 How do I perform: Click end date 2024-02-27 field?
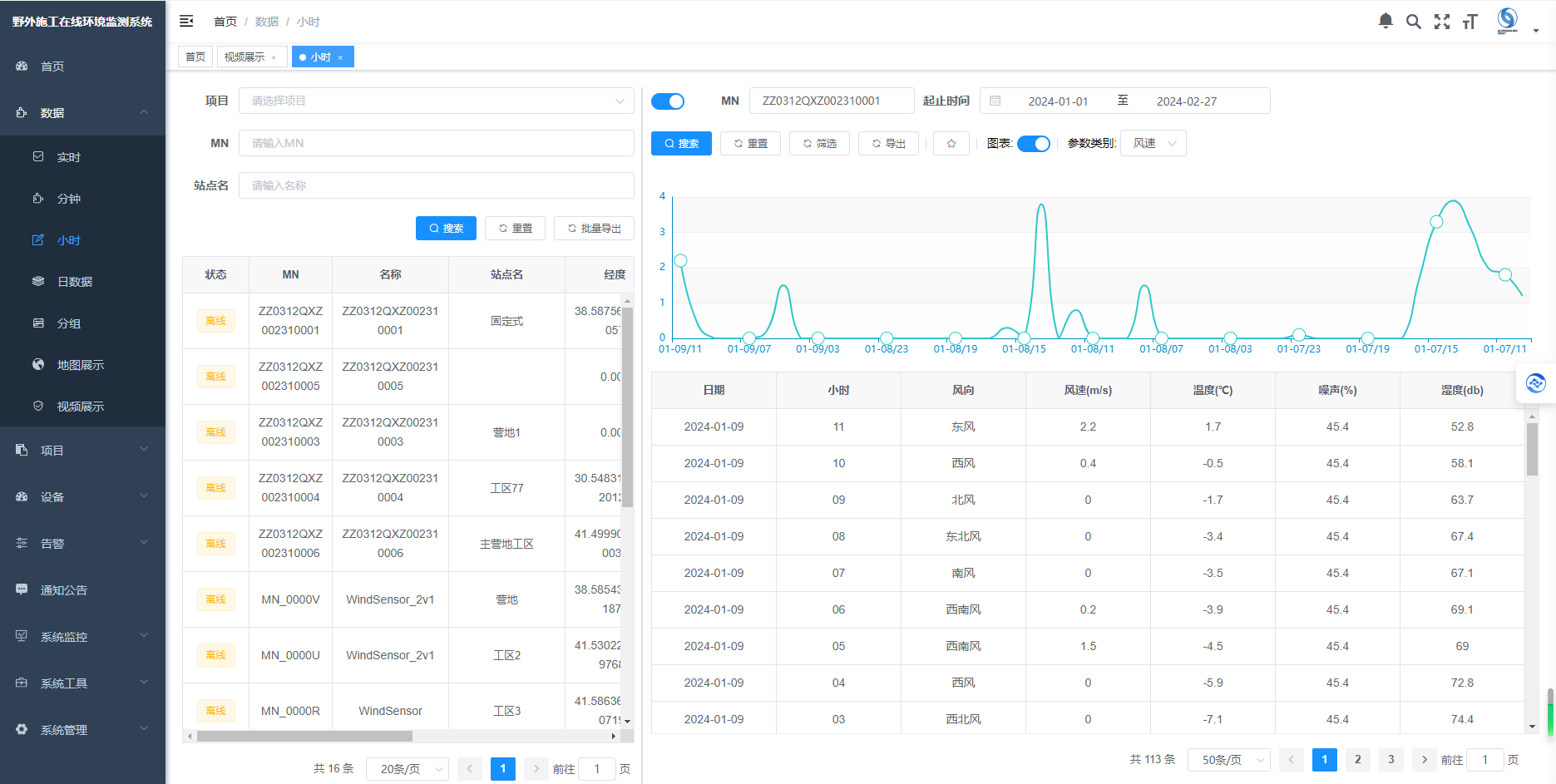[1187, 101]
